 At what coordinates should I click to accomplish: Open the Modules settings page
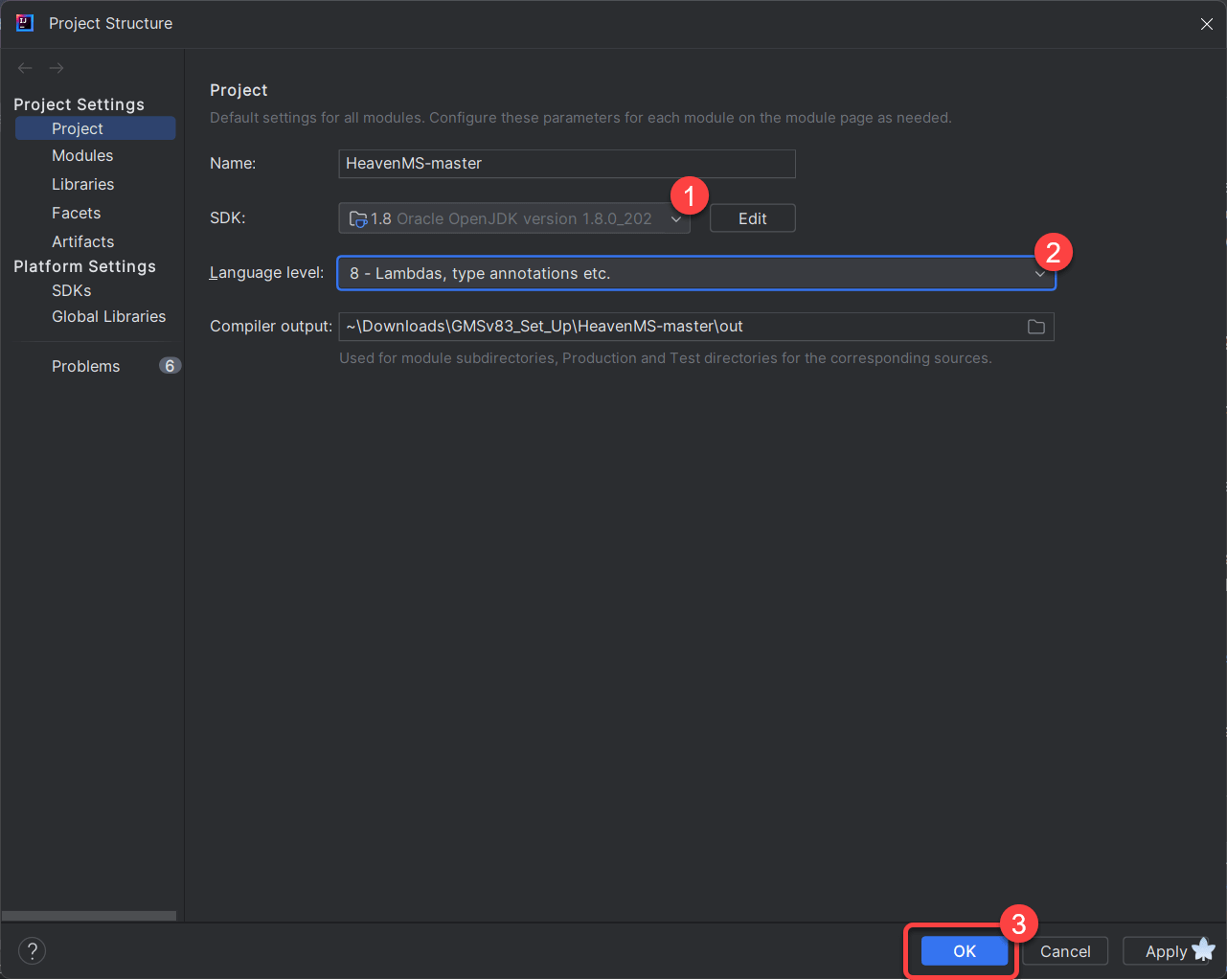pyautogui.click(x=82, y=155)
